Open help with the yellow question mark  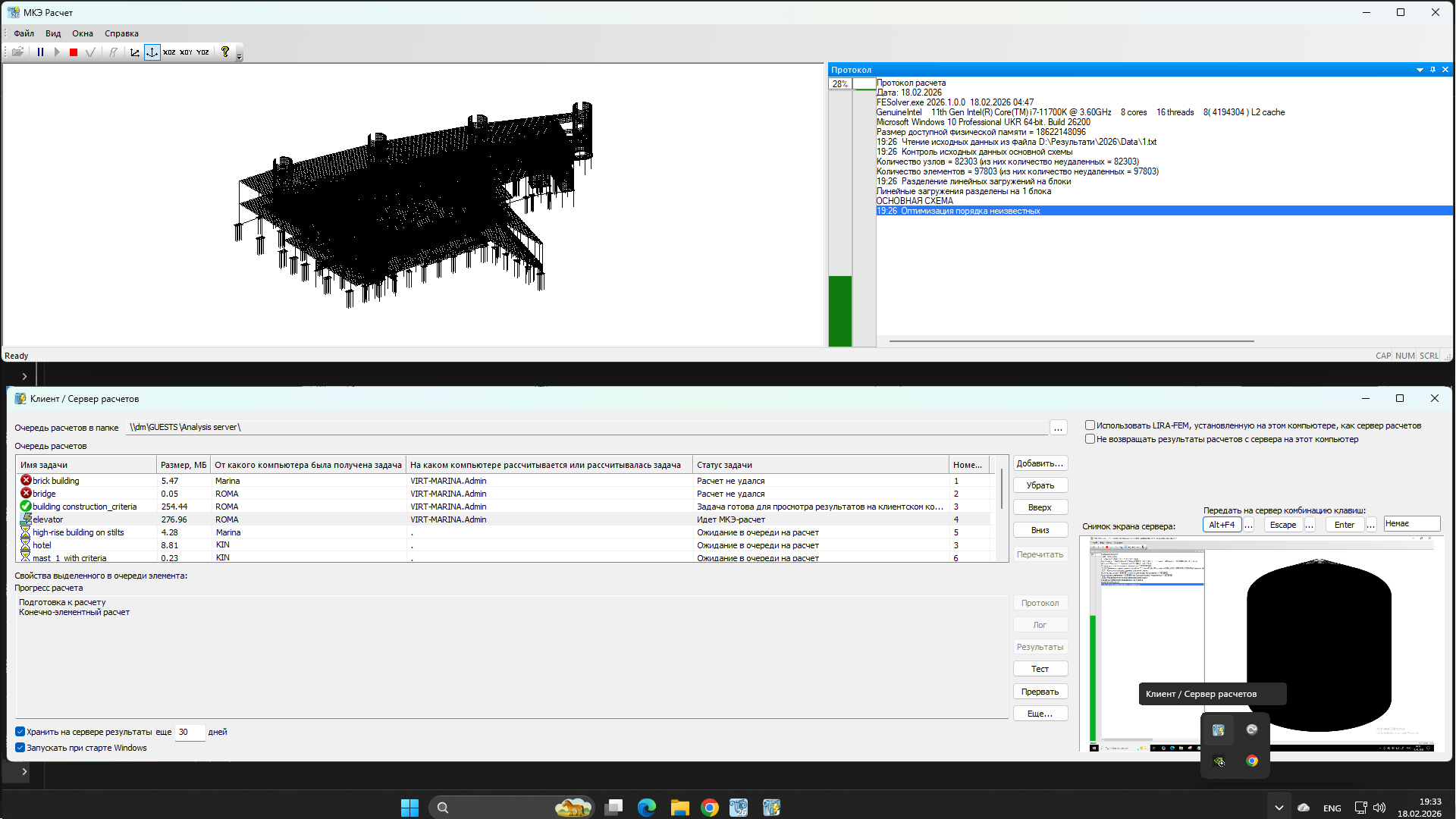[224, 52]
